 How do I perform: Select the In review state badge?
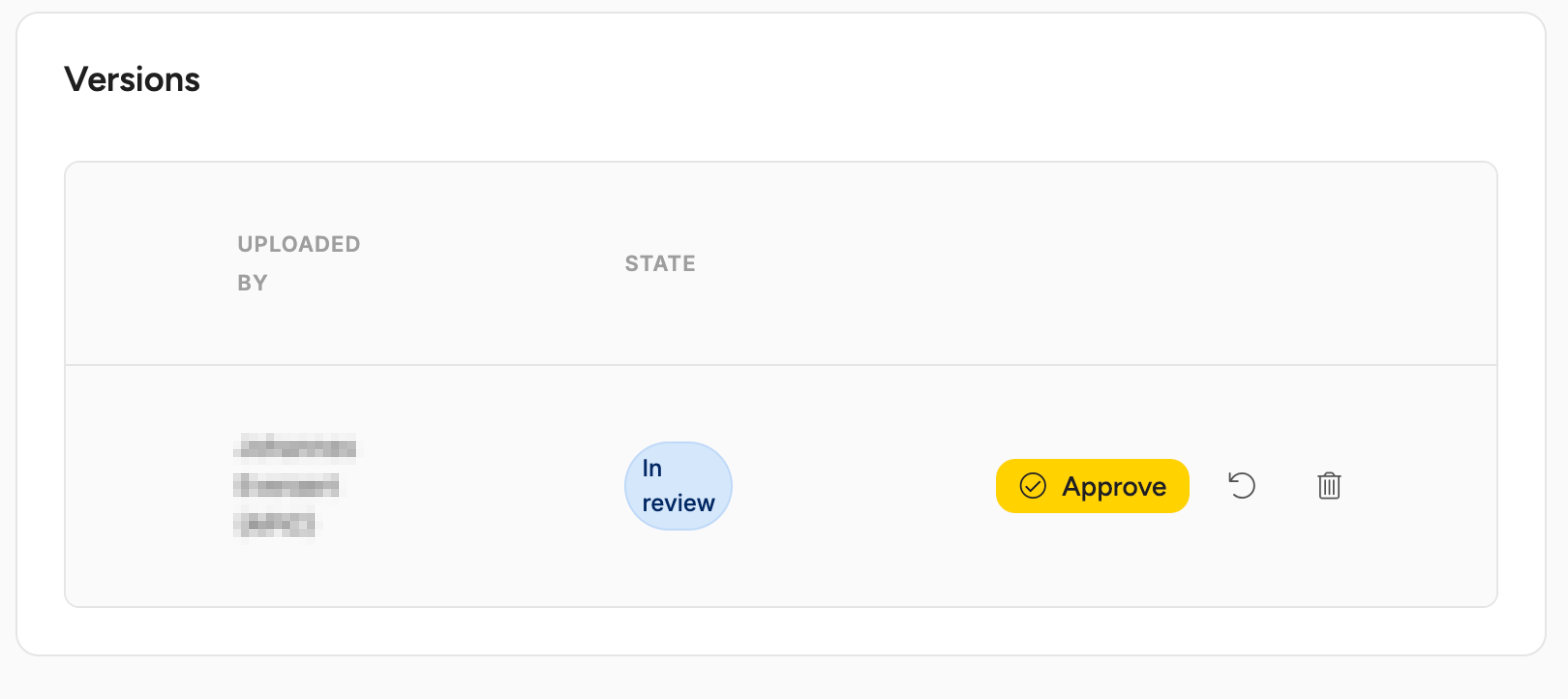[x=679, y=486]
